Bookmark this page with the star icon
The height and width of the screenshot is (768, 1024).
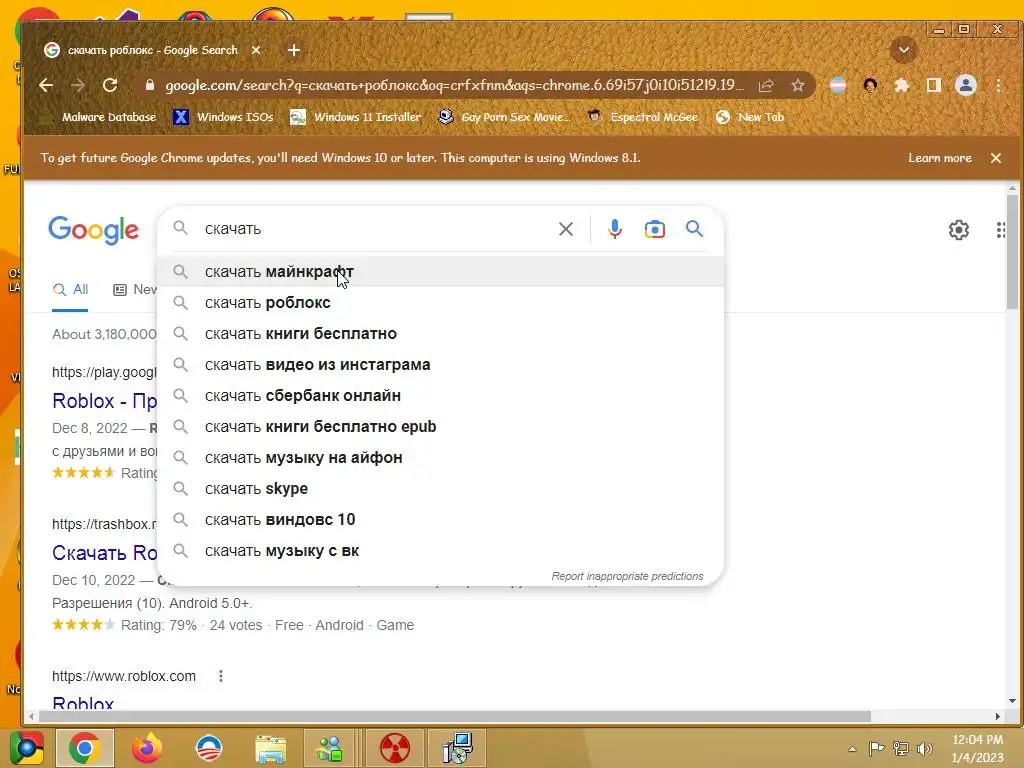797,86
